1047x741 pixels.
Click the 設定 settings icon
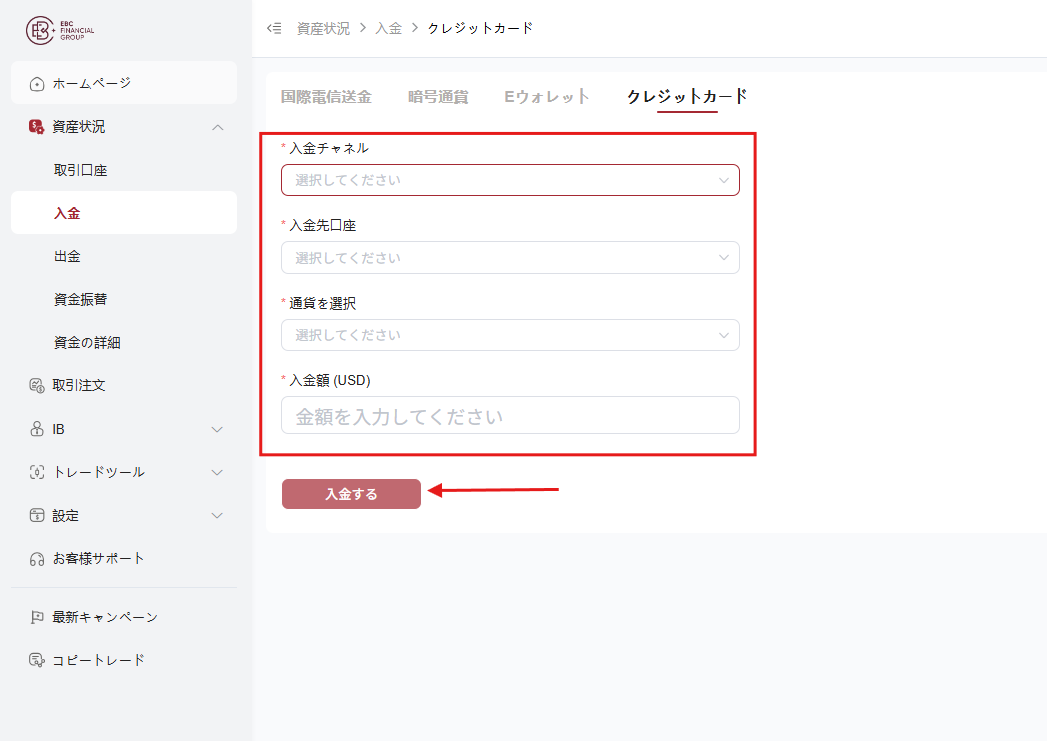(37, 515)
